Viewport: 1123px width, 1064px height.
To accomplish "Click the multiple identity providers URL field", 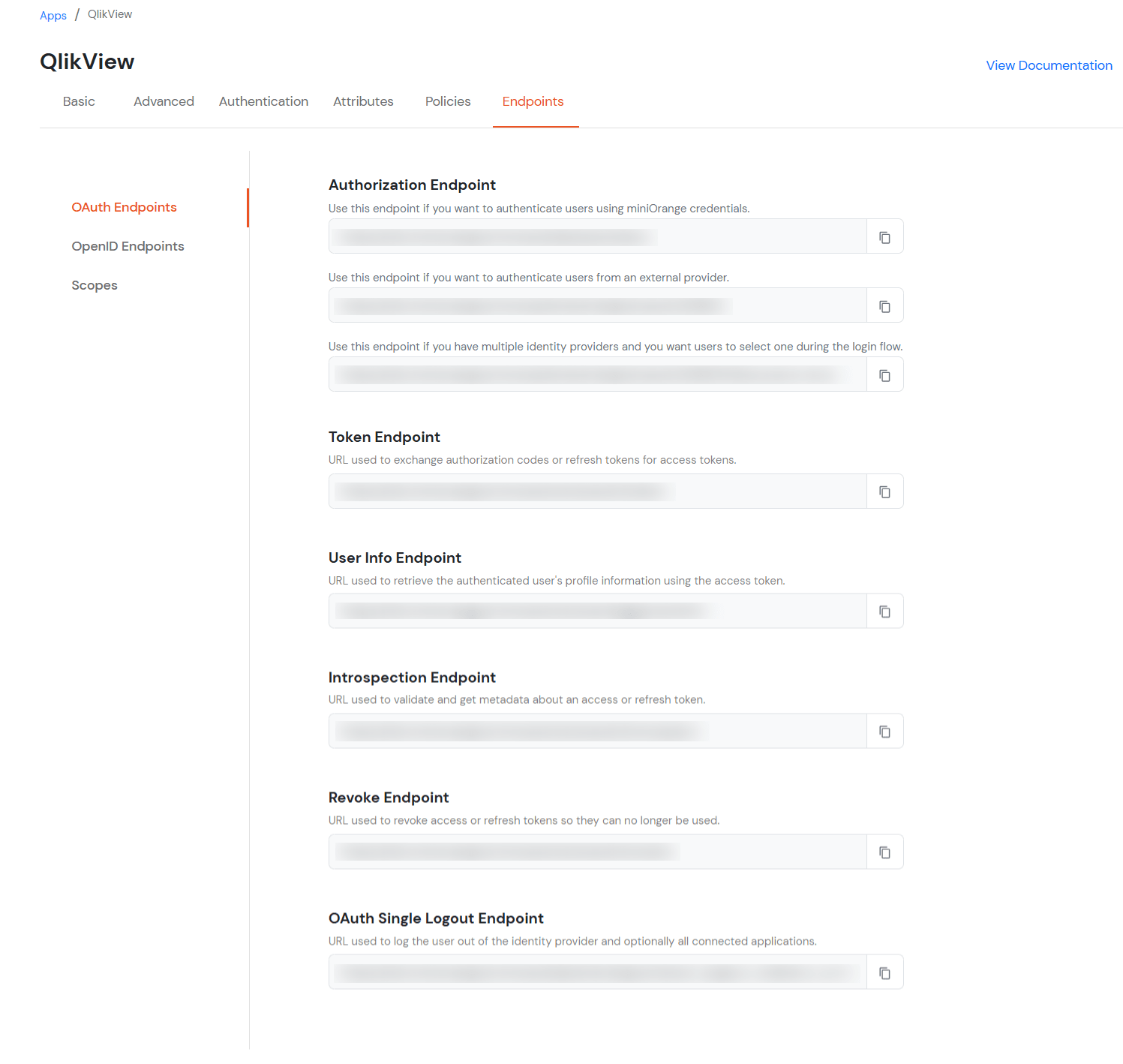I will (x=598, y=374).
